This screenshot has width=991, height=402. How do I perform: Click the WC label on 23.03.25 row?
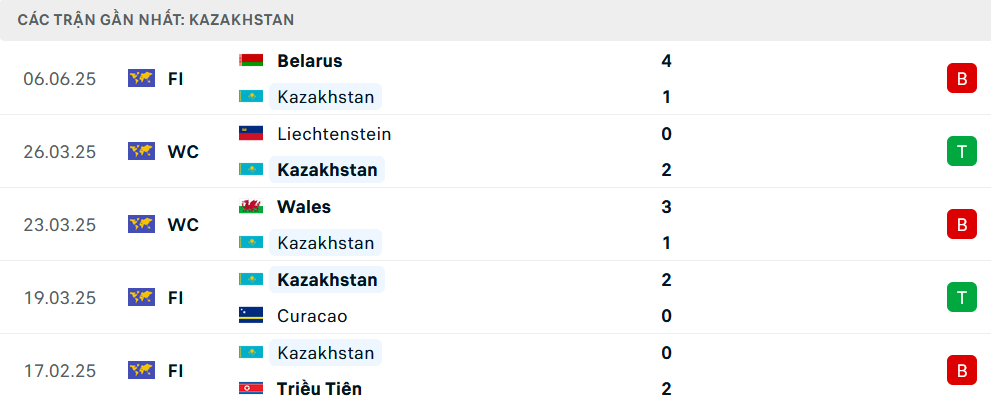click(x=183, y=225)
